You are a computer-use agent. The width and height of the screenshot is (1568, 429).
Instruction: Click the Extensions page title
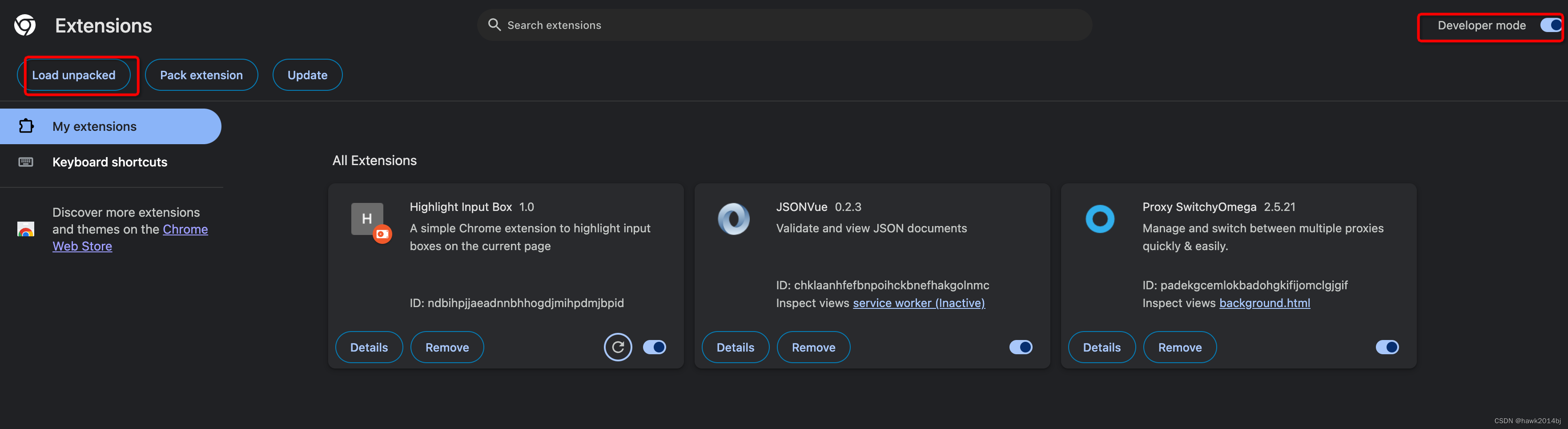click(104, 26)
